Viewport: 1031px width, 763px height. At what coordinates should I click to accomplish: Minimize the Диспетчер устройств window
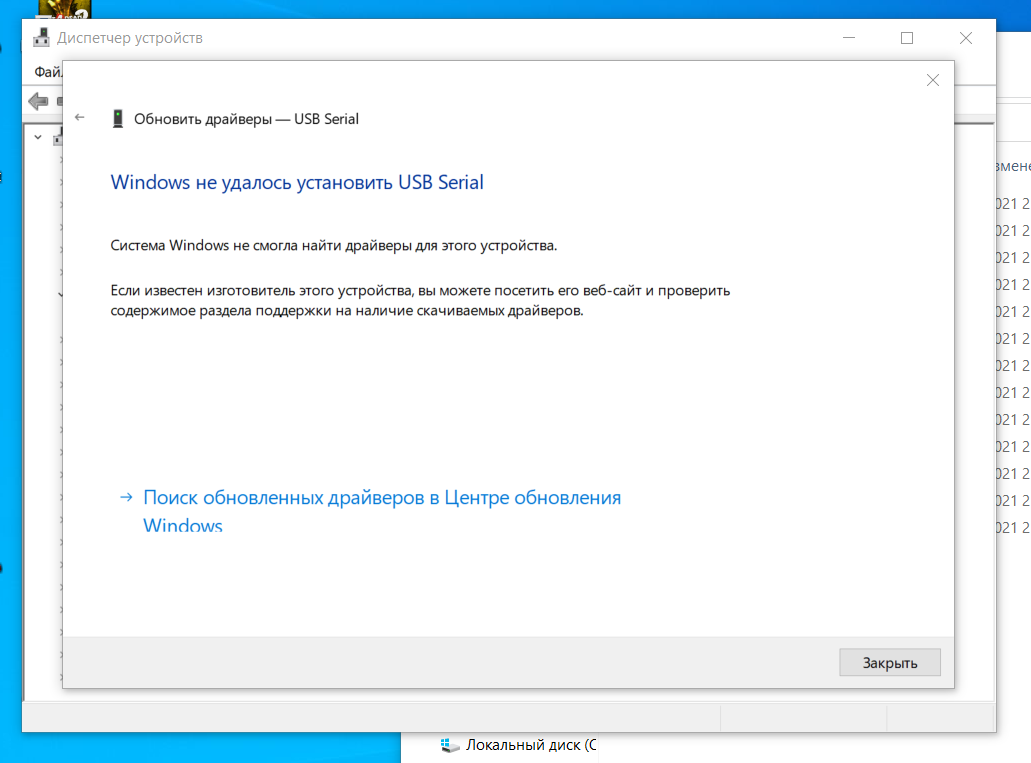click(x=849, y=38)
